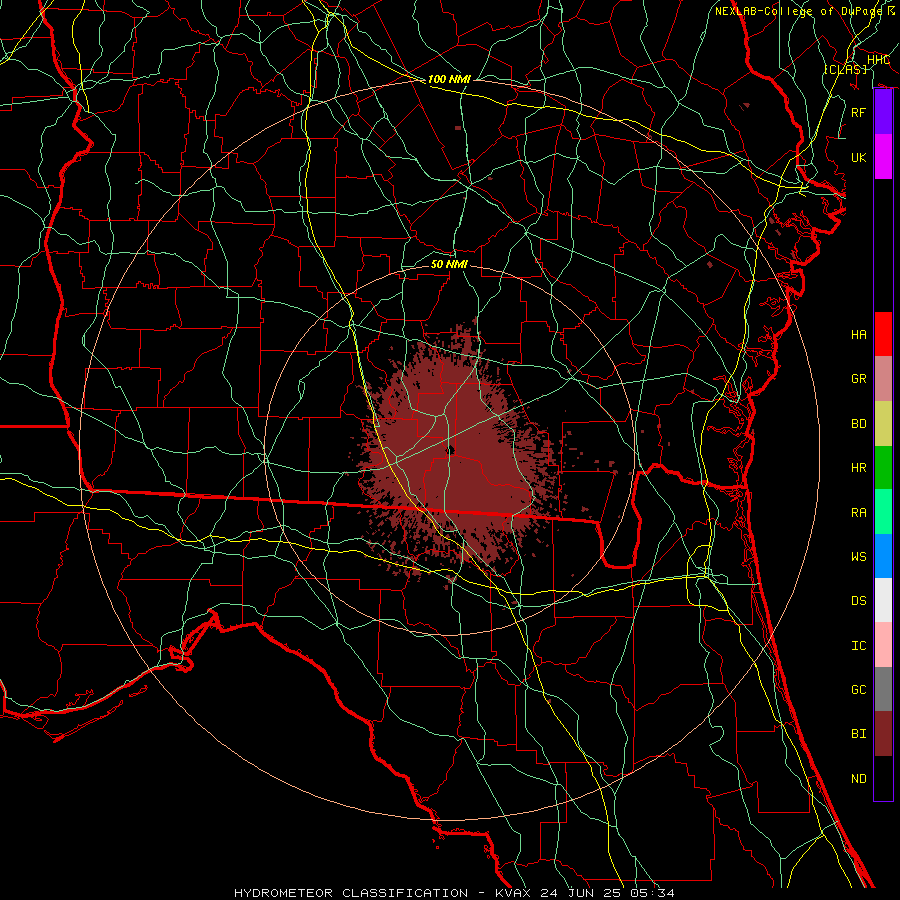Image resolution: width=900 pixels, height=900 pixels.
Task: Click the BI brown legend swatch
Action: click(883, 734)
